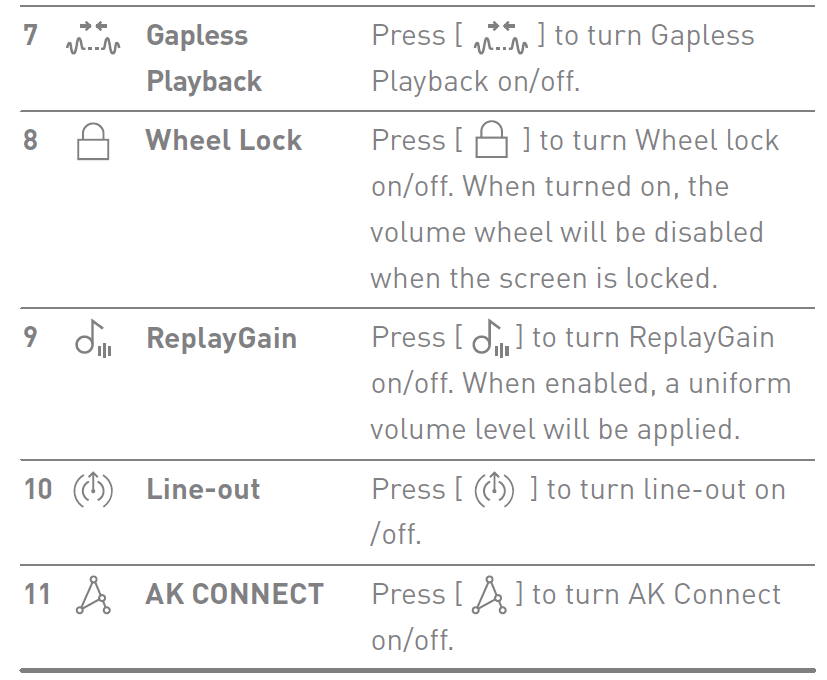The image size is (827, 680).
Task: Click the AK Connect icon beside number 11
Action: click(x=93, y=596)
